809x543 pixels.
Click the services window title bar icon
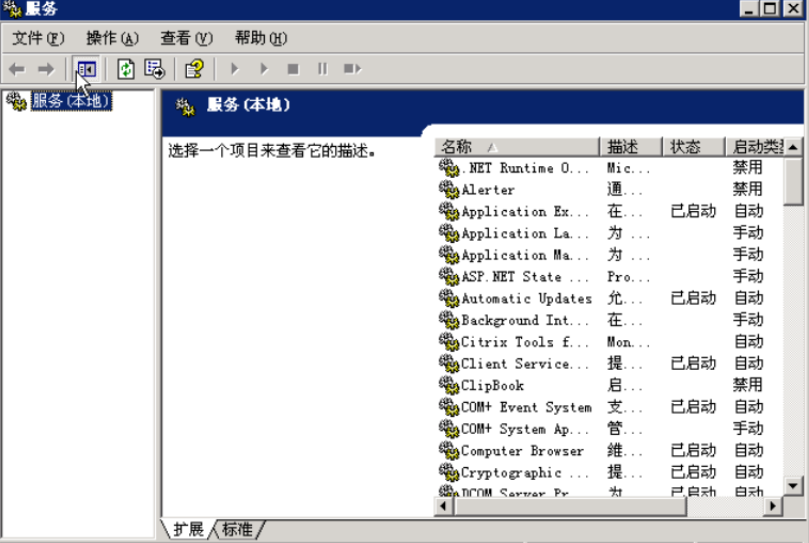click(12, 9)
